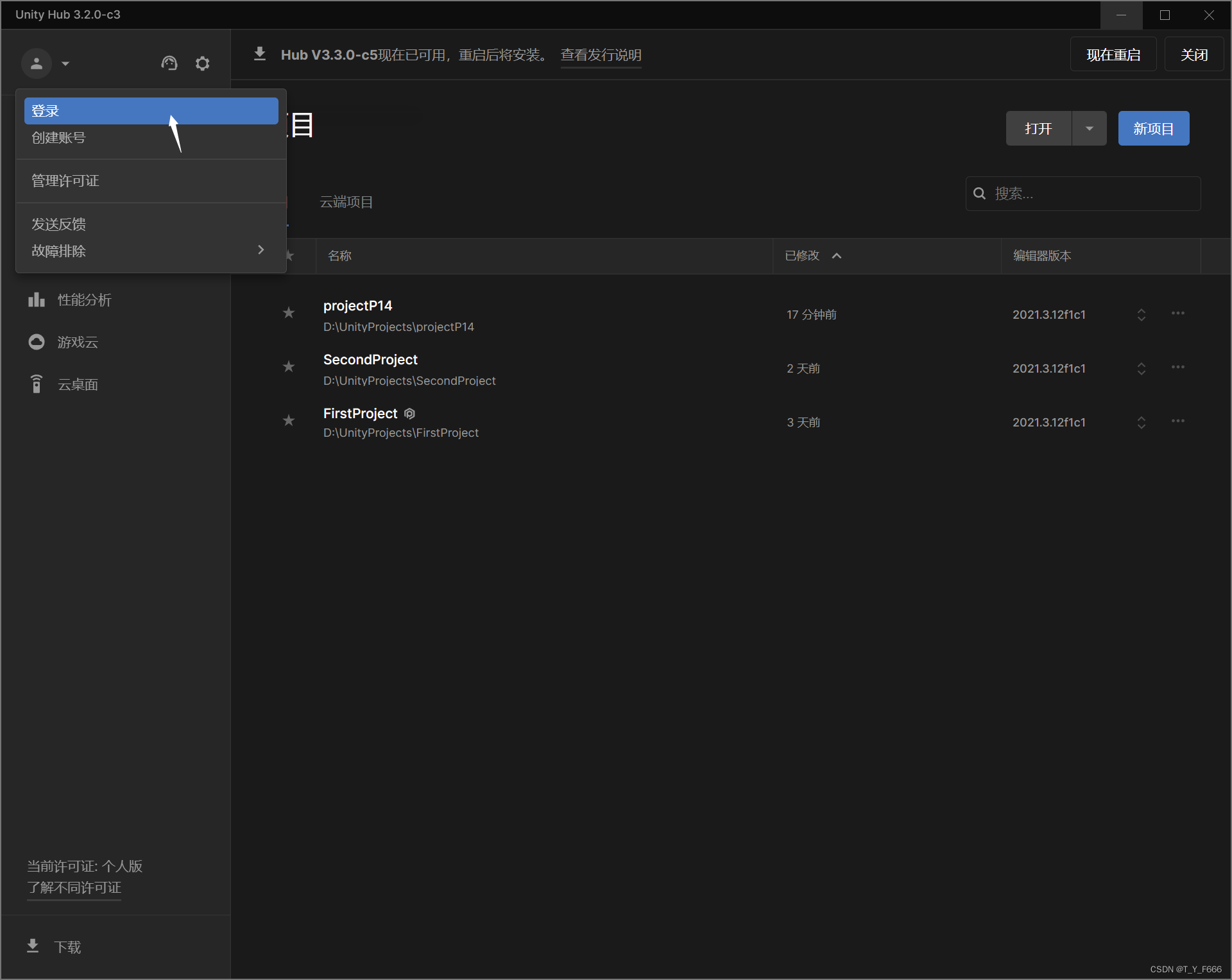Click the 下载 download arrow icon
The width and height of the screenshot is (1232, 980).
click(x=33, y=947)
